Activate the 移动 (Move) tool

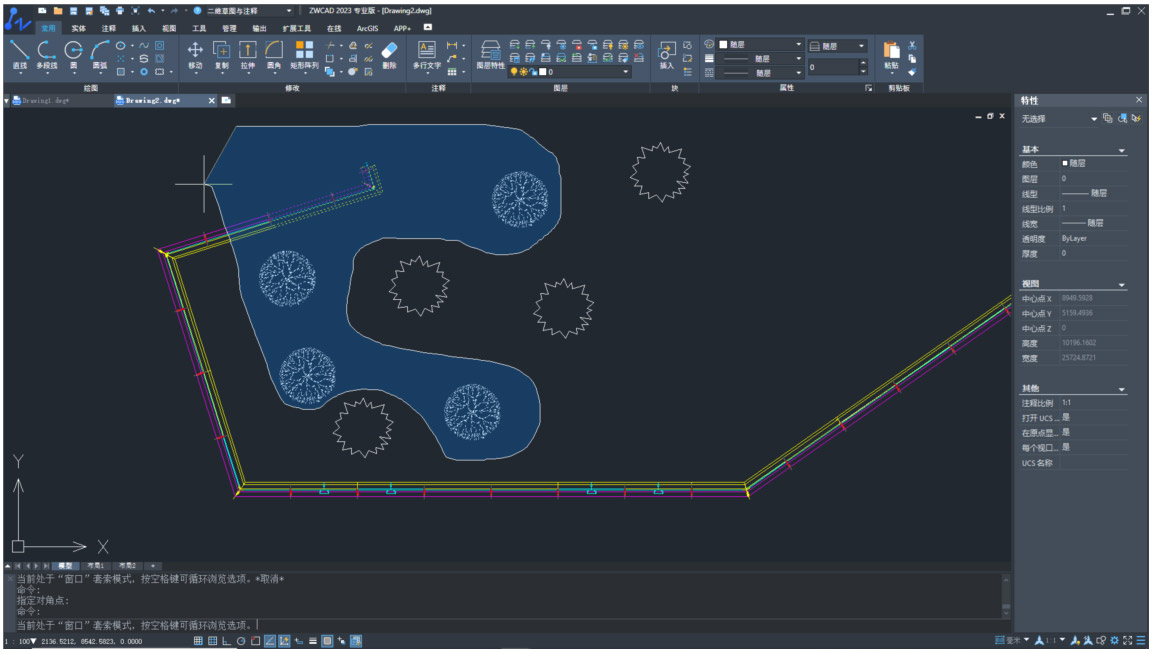[x=195, y=52]
